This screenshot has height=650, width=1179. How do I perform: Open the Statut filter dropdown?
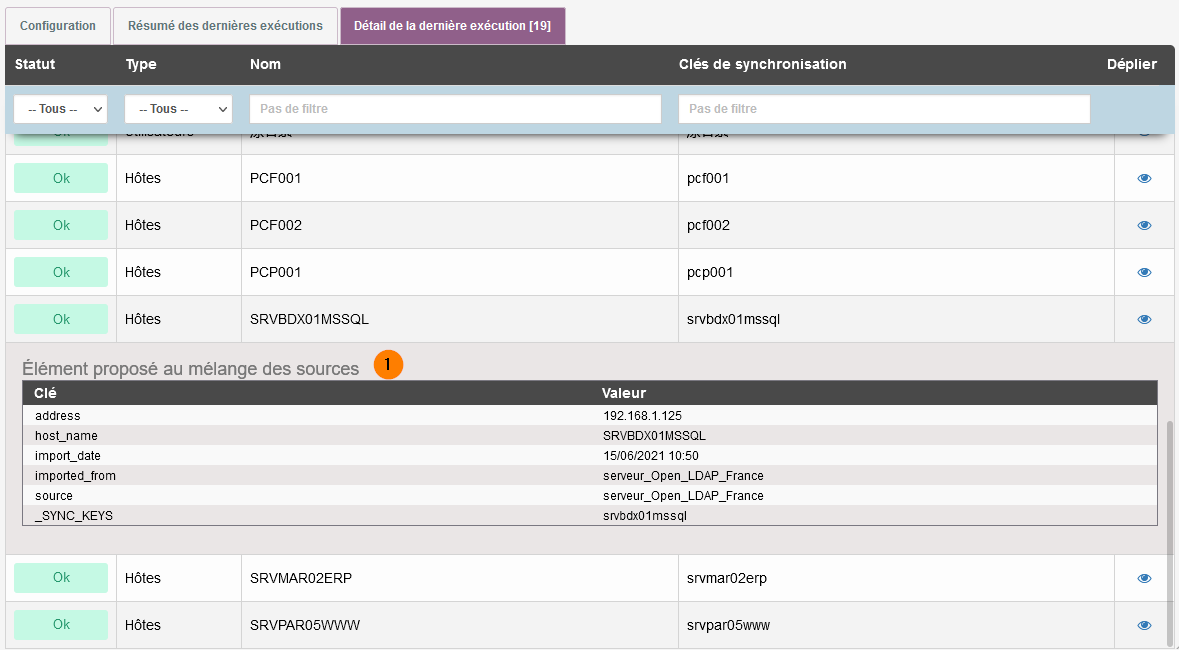tap(60, 109)
